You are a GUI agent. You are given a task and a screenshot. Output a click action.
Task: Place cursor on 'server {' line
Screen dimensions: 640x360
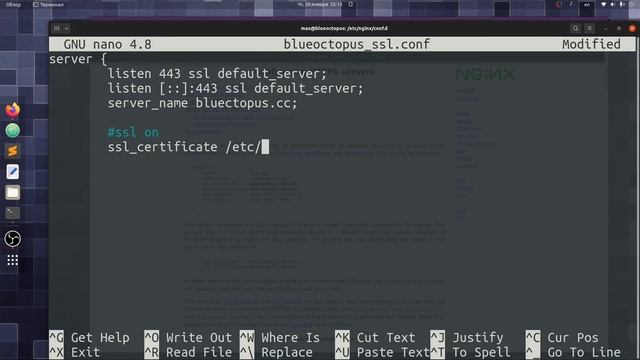[78, 59]
